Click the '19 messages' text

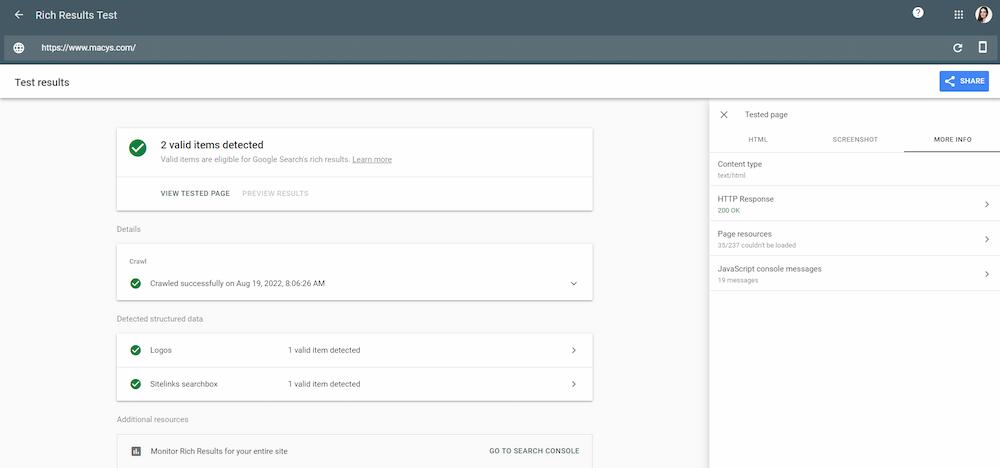738,280
